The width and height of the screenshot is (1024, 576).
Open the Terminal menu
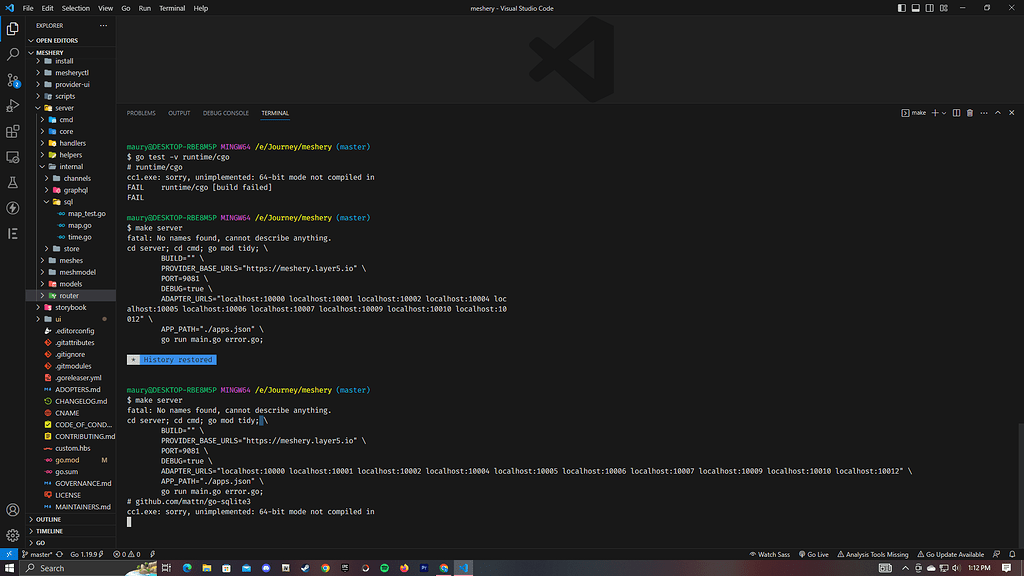click(172, 8)
